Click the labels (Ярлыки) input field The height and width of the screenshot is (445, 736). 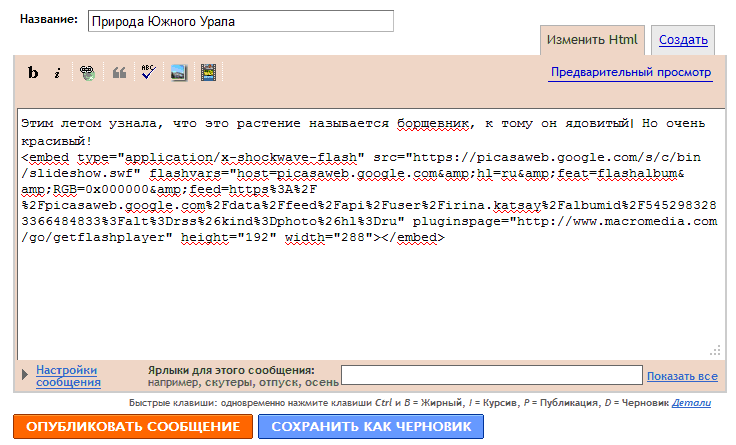point(491,375)
